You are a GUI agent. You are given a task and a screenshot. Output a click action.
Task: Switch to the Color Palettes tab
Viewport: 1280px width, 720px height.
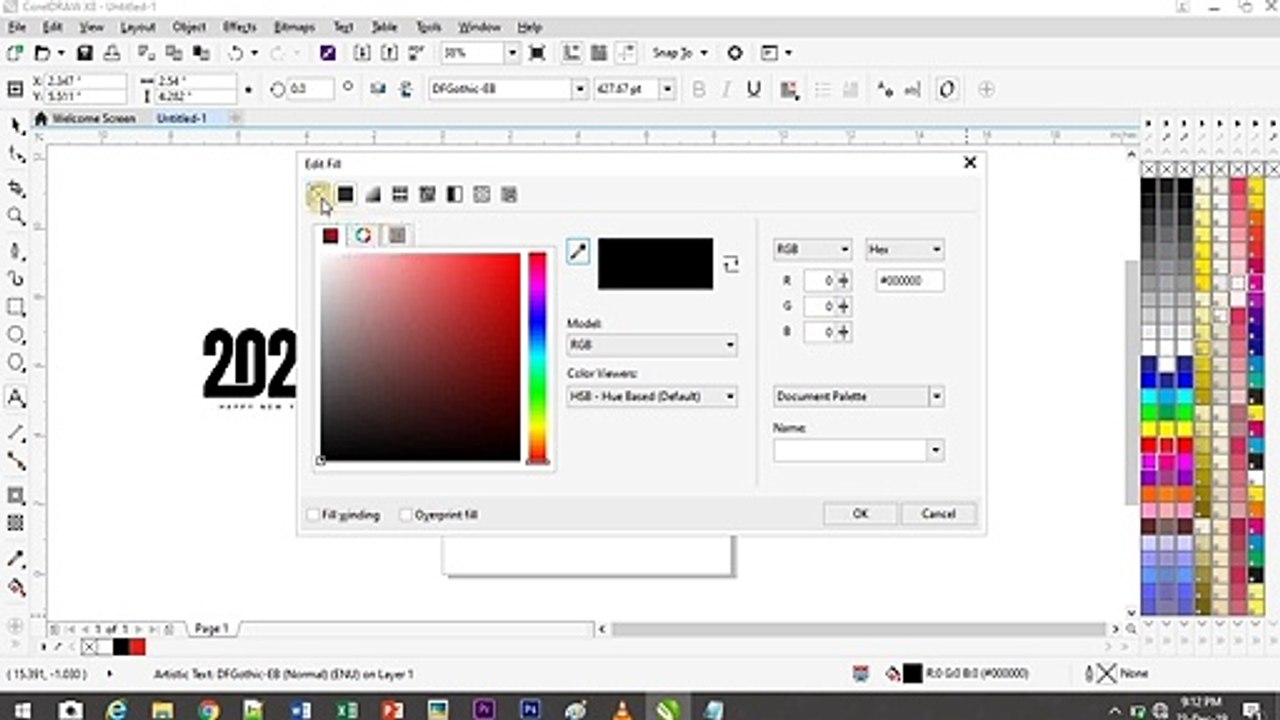point(397,235)
